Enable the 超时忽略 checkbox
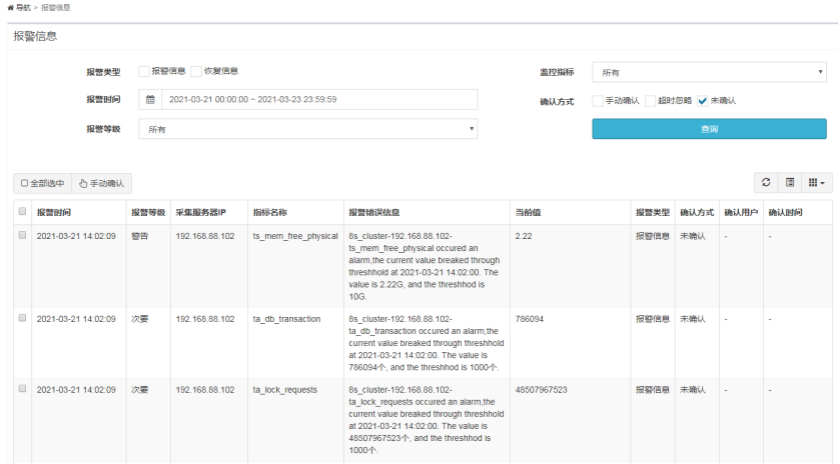Image resolution: width=840 pixels, height=464 pixels. (650, 101)
